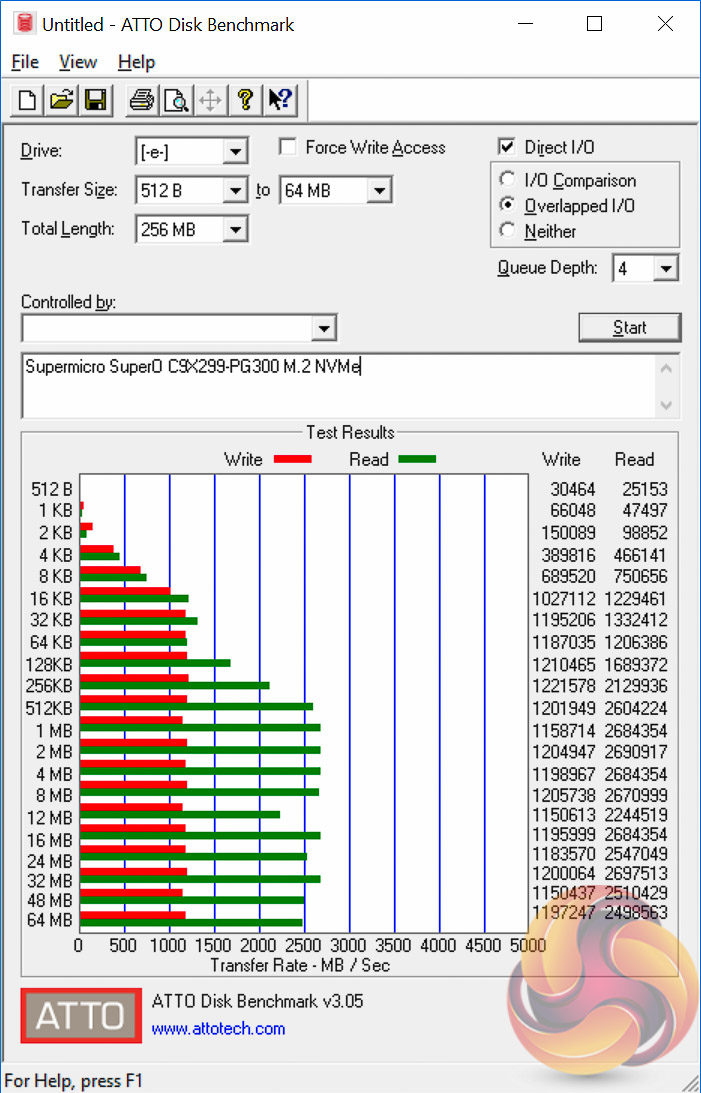Click the 512 B row label

52,489
